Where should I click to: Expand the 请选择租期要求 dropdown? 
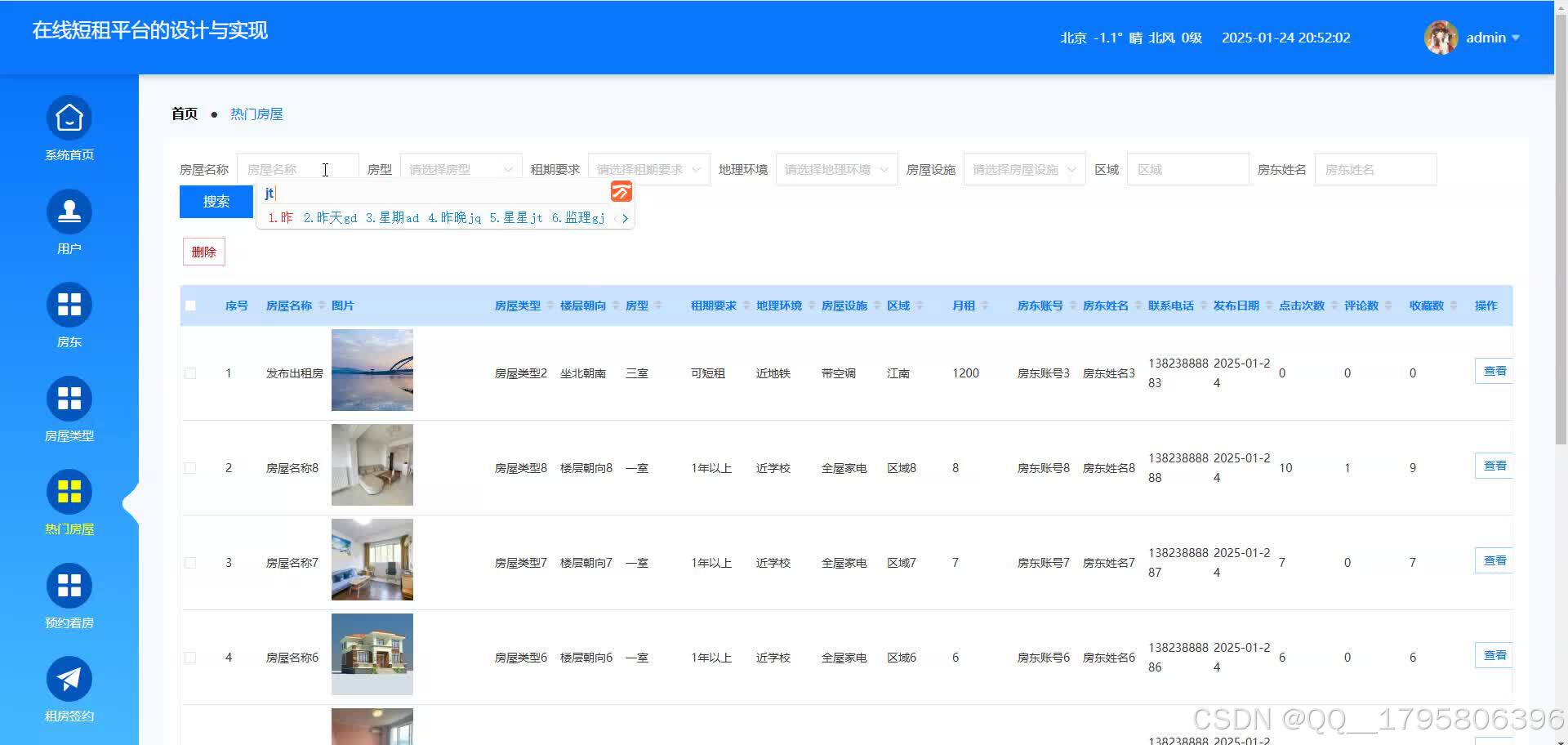(649, 168)
